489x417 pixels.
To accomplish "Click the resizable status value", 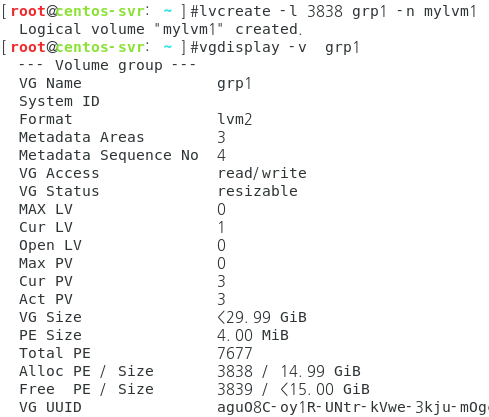I will click(x=257, y=191).
